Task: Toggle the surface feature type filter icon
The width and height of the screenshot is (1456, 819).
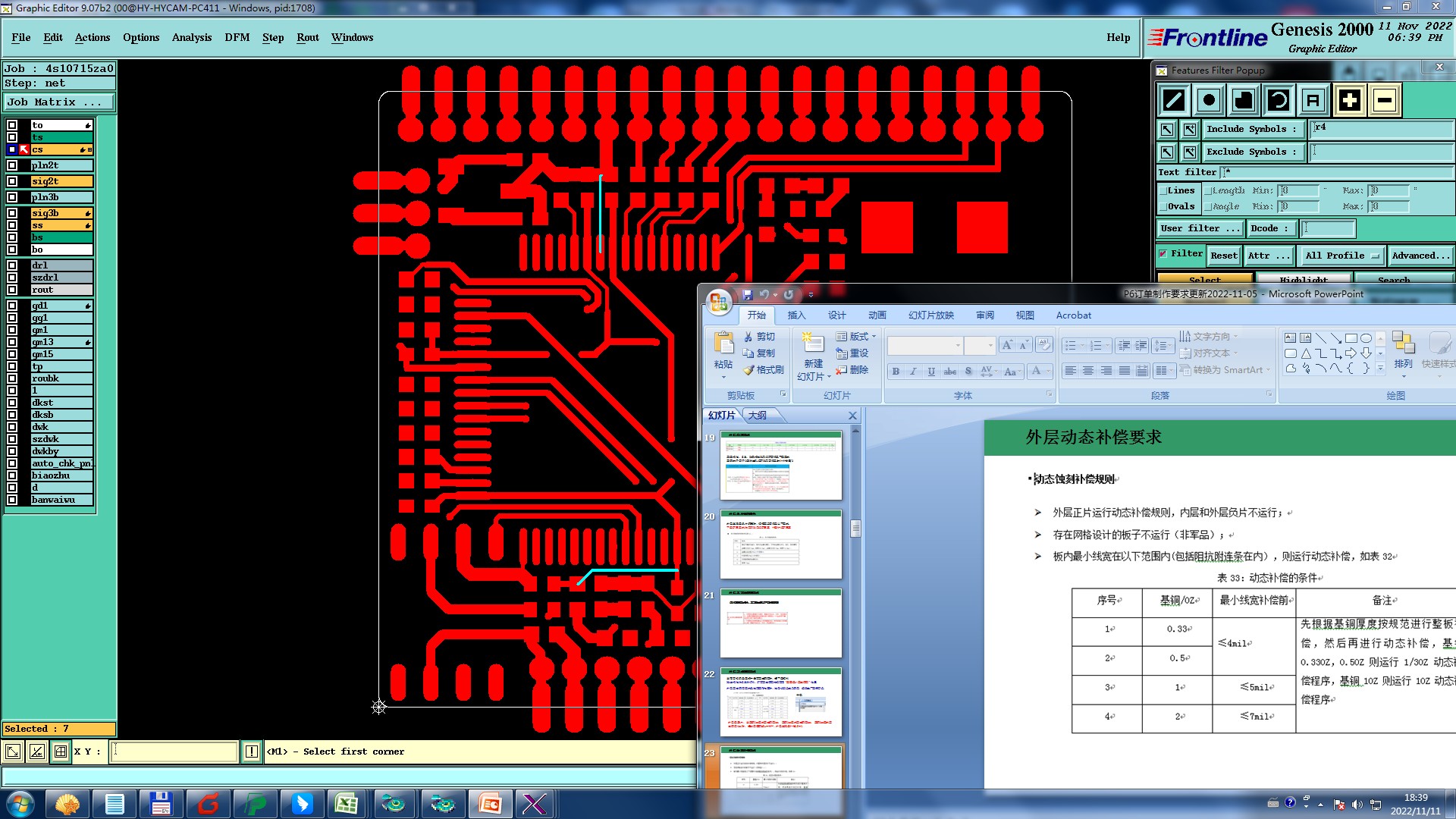Action: pyautogui.click(x=1244, y=100)
